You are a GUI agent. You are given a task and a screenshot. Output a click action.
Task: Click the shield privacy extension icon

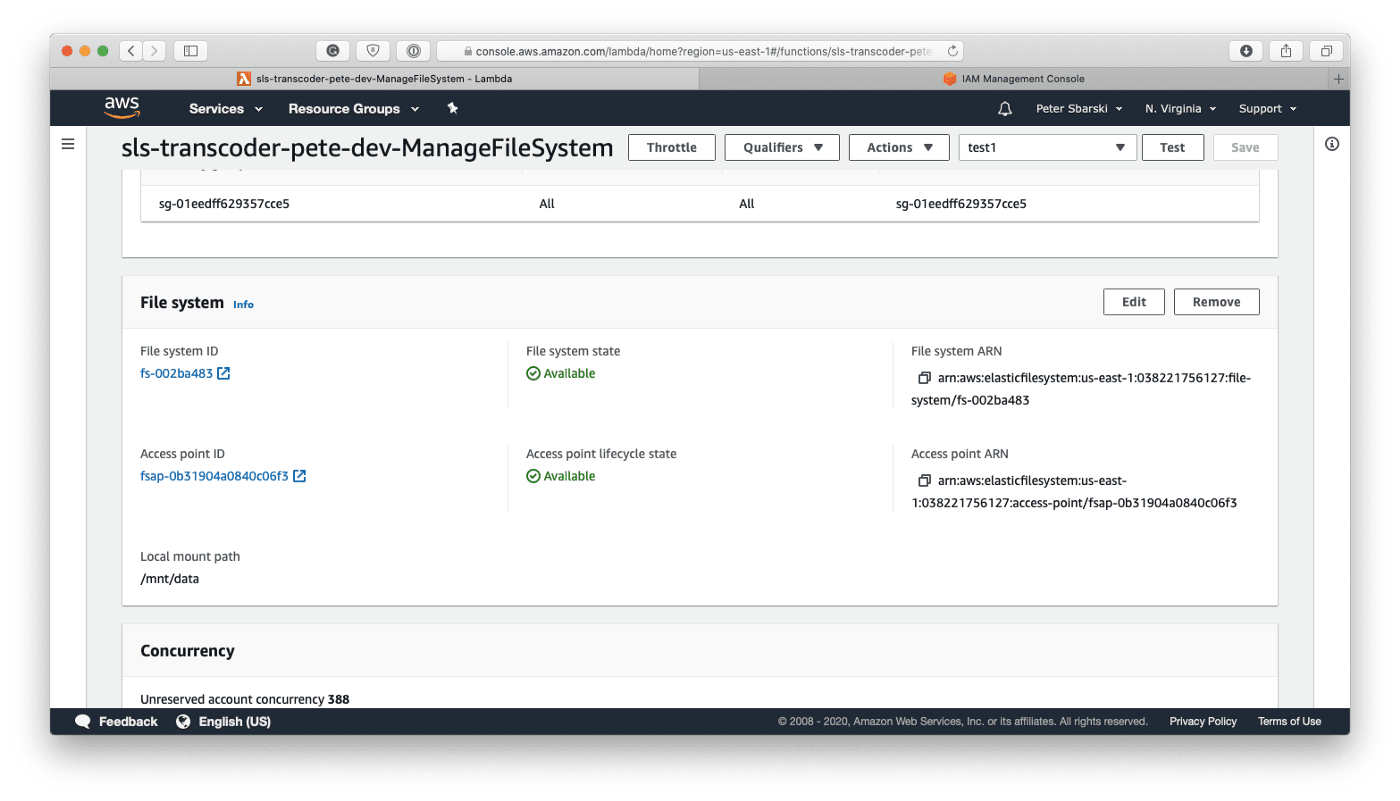(x=373, y=50)
